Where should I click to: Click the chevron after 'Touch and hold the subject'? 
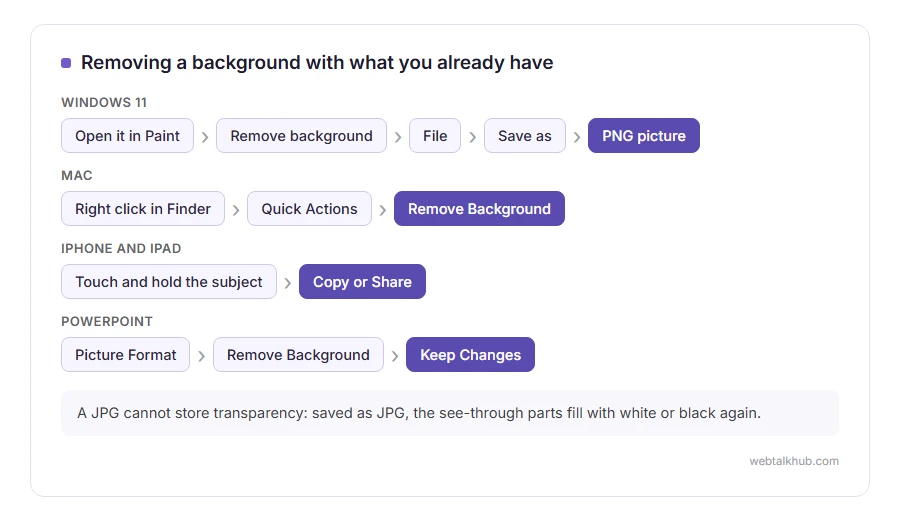coord(288,283)
